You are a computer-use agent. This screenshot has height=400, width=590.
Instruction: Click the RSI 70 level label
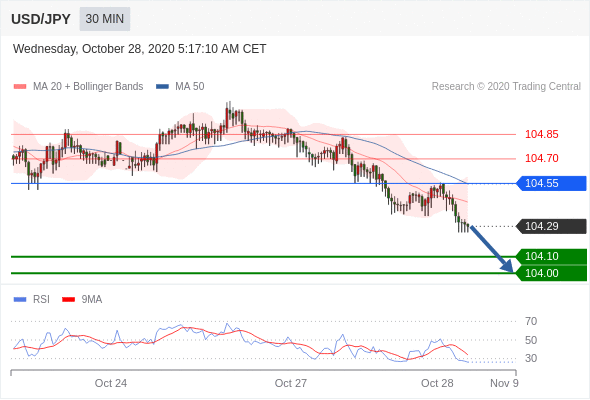[x=531, y=321]
